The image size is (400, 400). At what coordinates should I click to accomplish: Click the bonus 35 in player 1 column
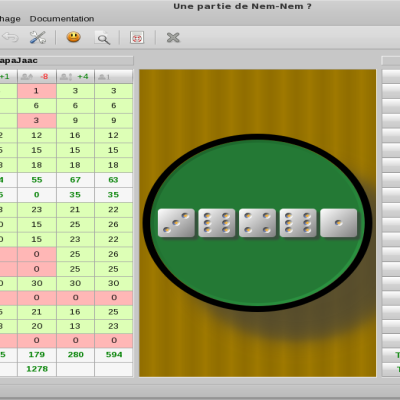[x=113, y=195]
